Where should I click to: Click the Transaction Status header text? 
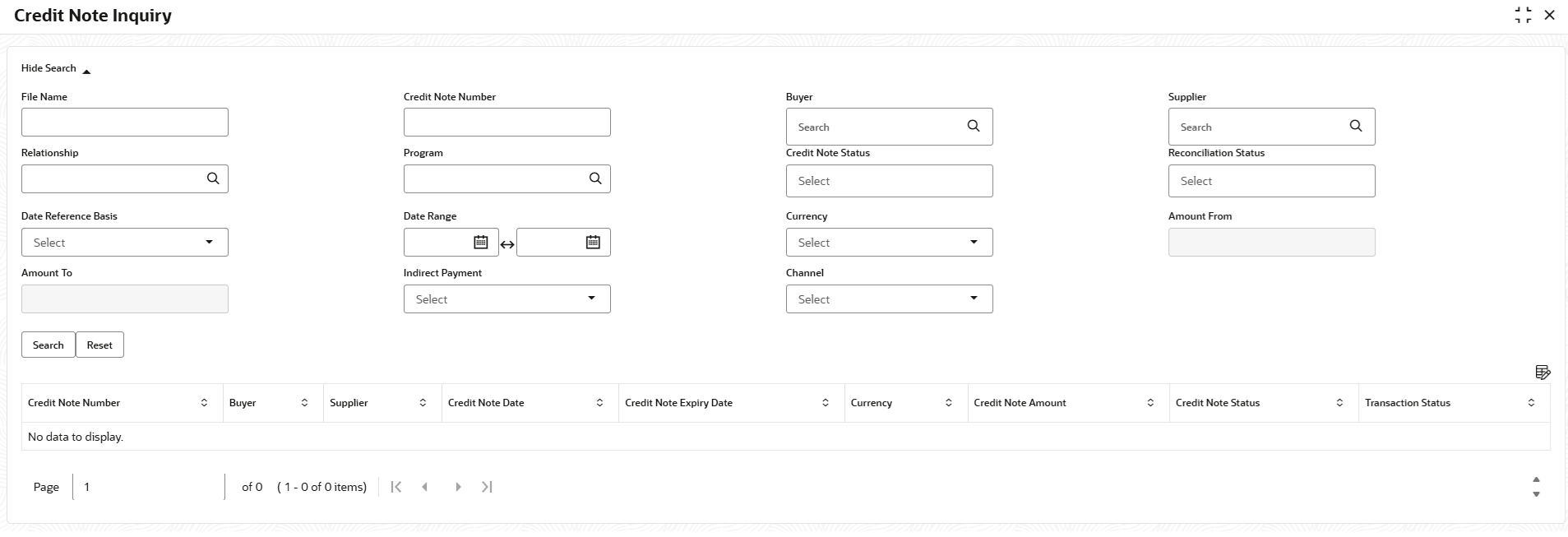coord(1408,403)
